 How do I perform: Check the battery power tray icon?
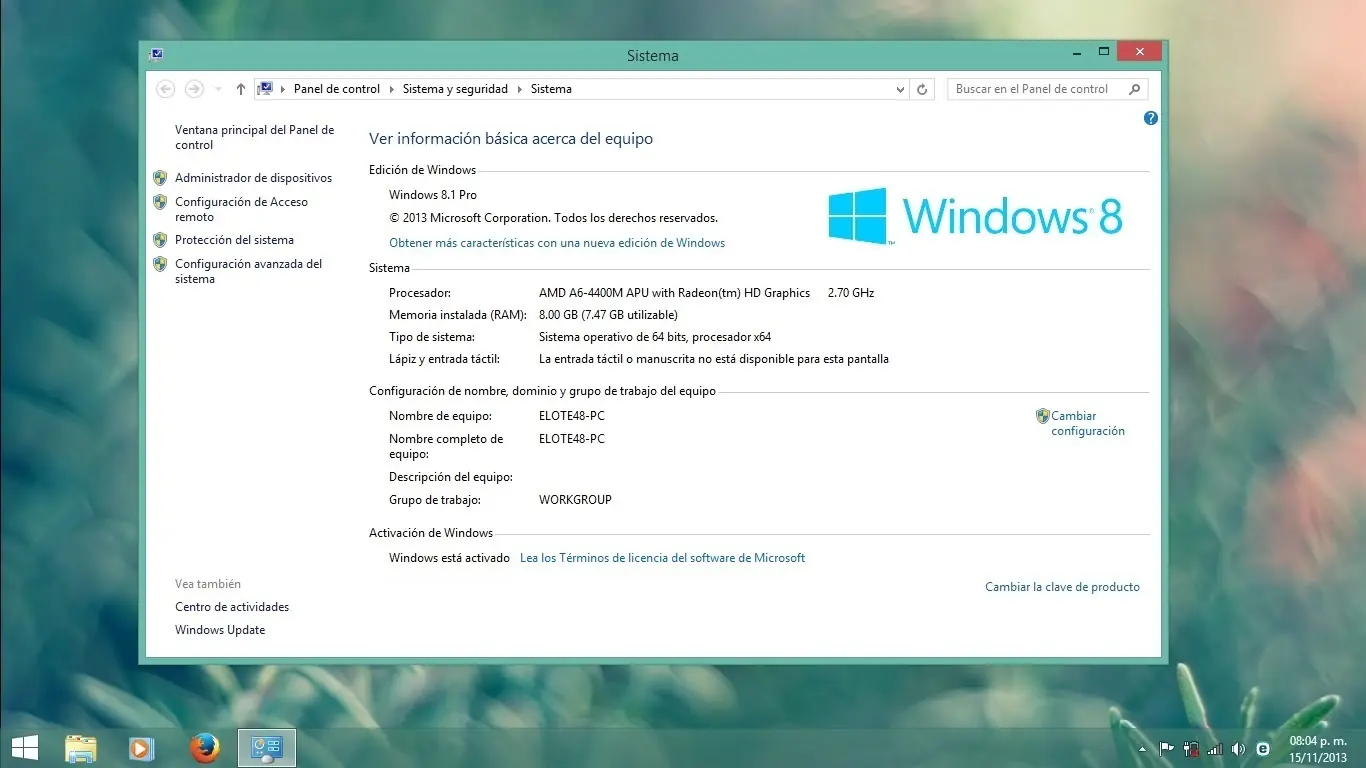tap(1191, 748)
